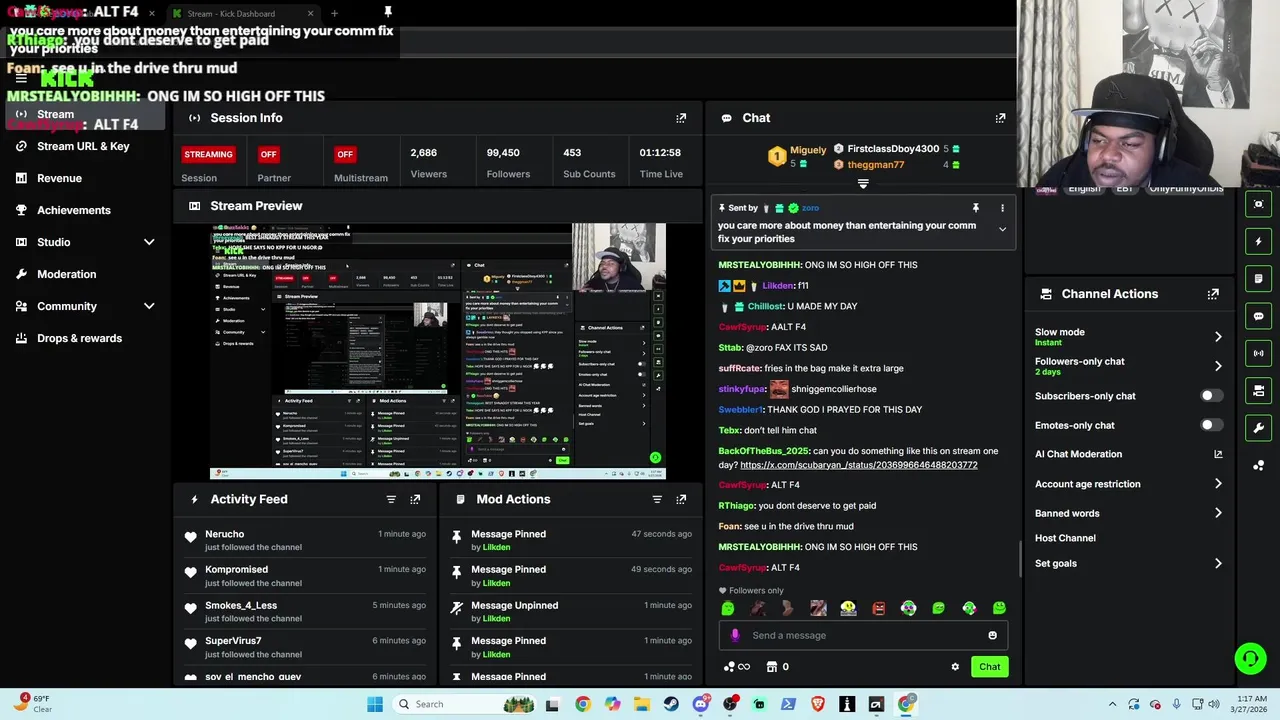Click the shop icon showing 0
The height and width of the screenshot is (720, 1280).
click(777, 667)
